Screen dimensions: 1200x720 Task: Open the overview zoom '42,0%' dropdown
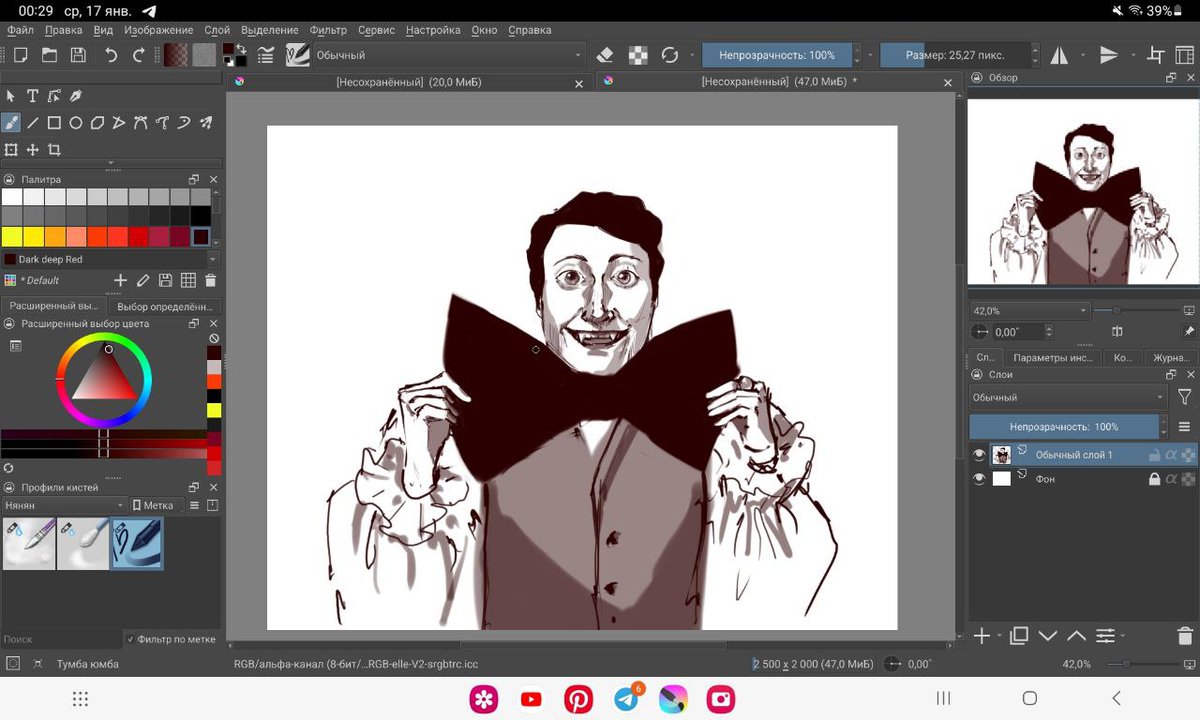[x=1029, y=311]
